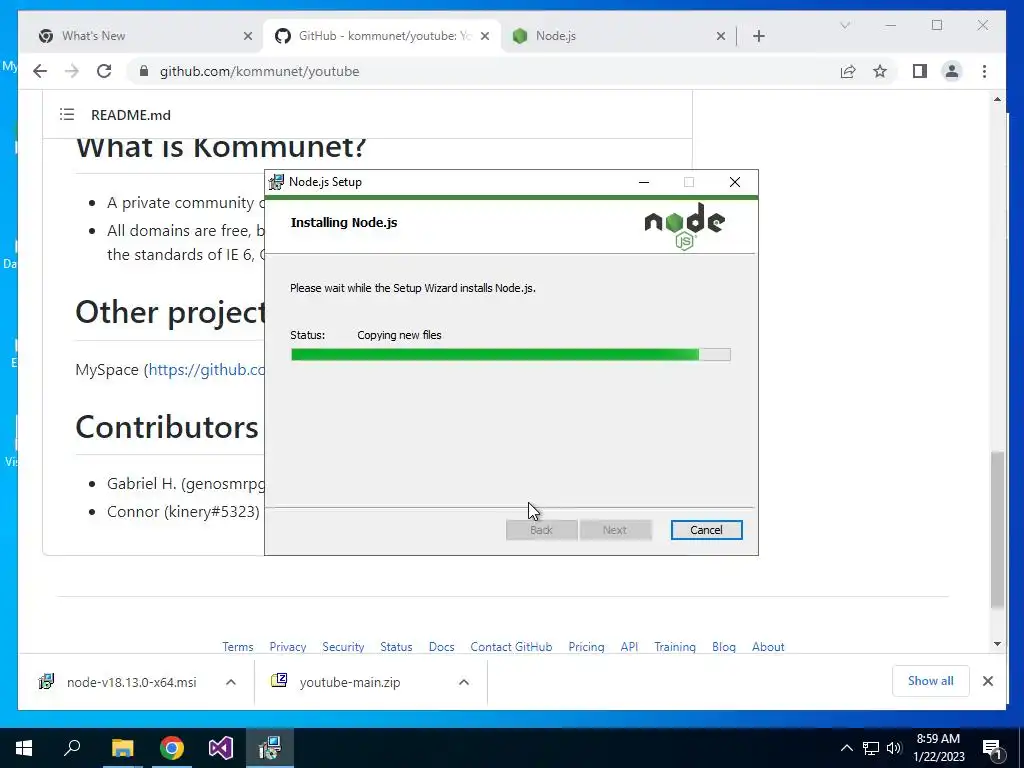The height and width of the screenshot is (768, 1024).
Task: Open the MySpace github link
Action: tap(206, 370)
